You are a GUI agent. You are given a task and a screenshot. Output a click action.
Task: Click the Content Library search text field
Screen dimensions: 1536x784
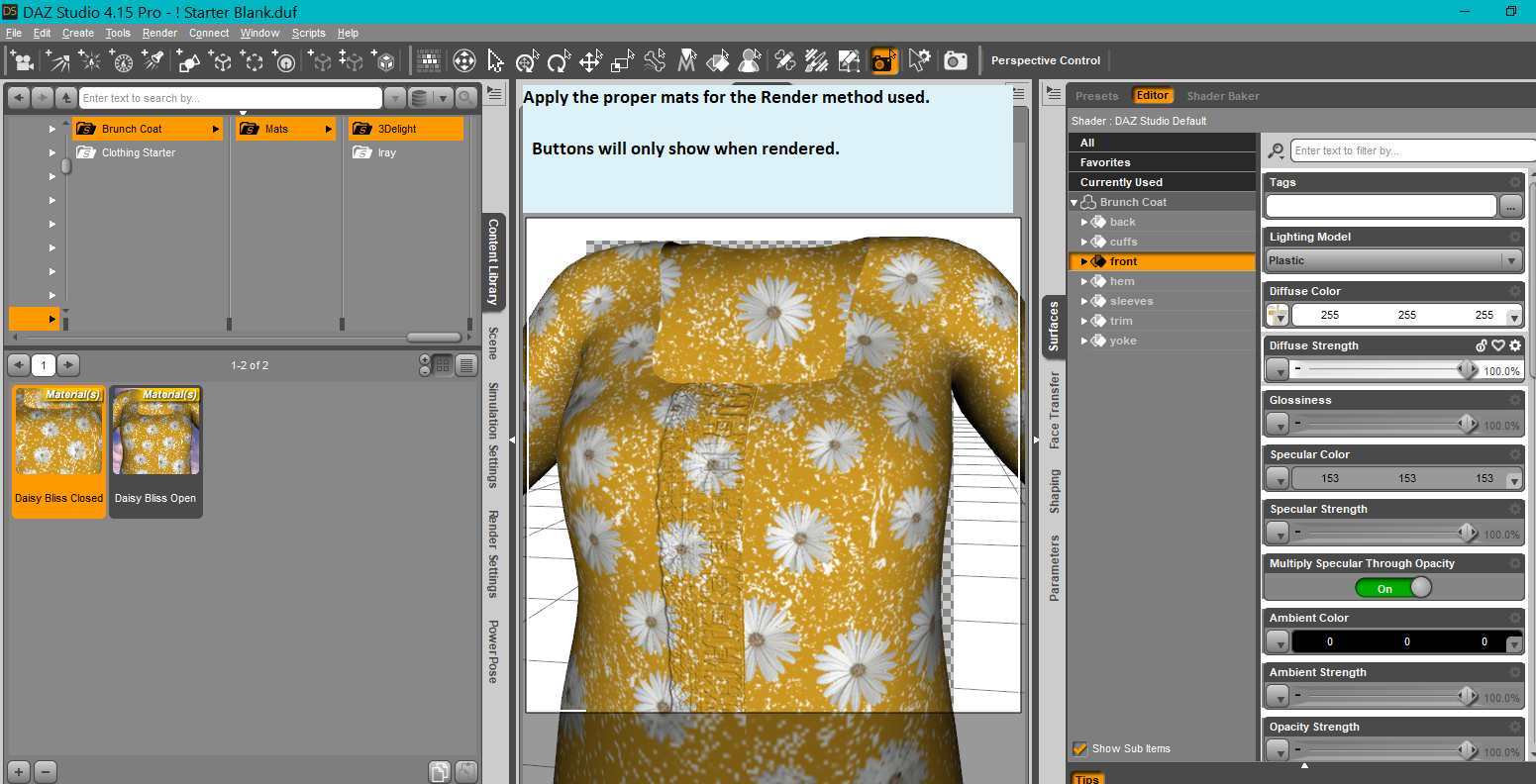231,98
